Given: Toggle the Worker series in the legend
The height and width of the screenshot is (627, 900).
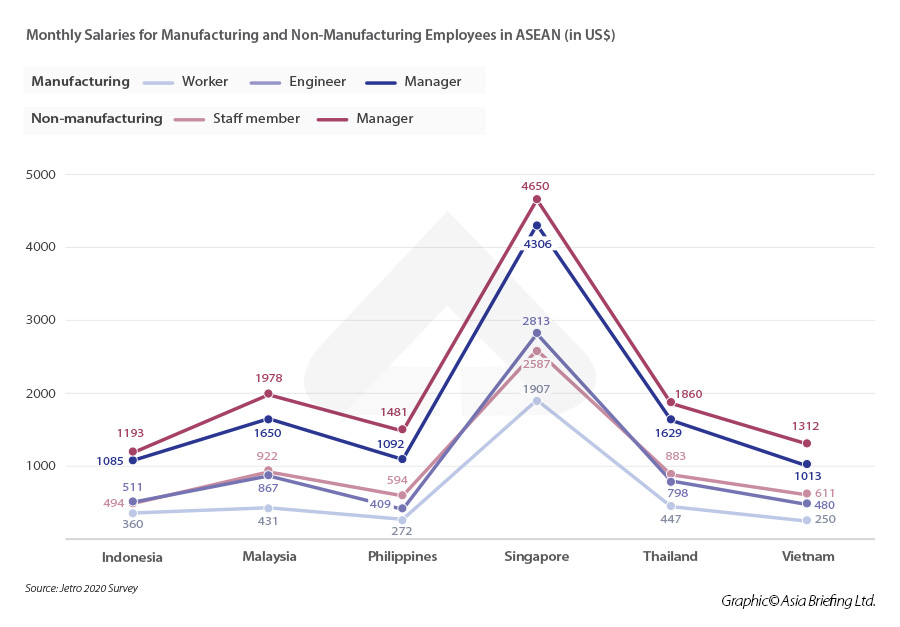Looking at the screenshot, I should point(205,82).
